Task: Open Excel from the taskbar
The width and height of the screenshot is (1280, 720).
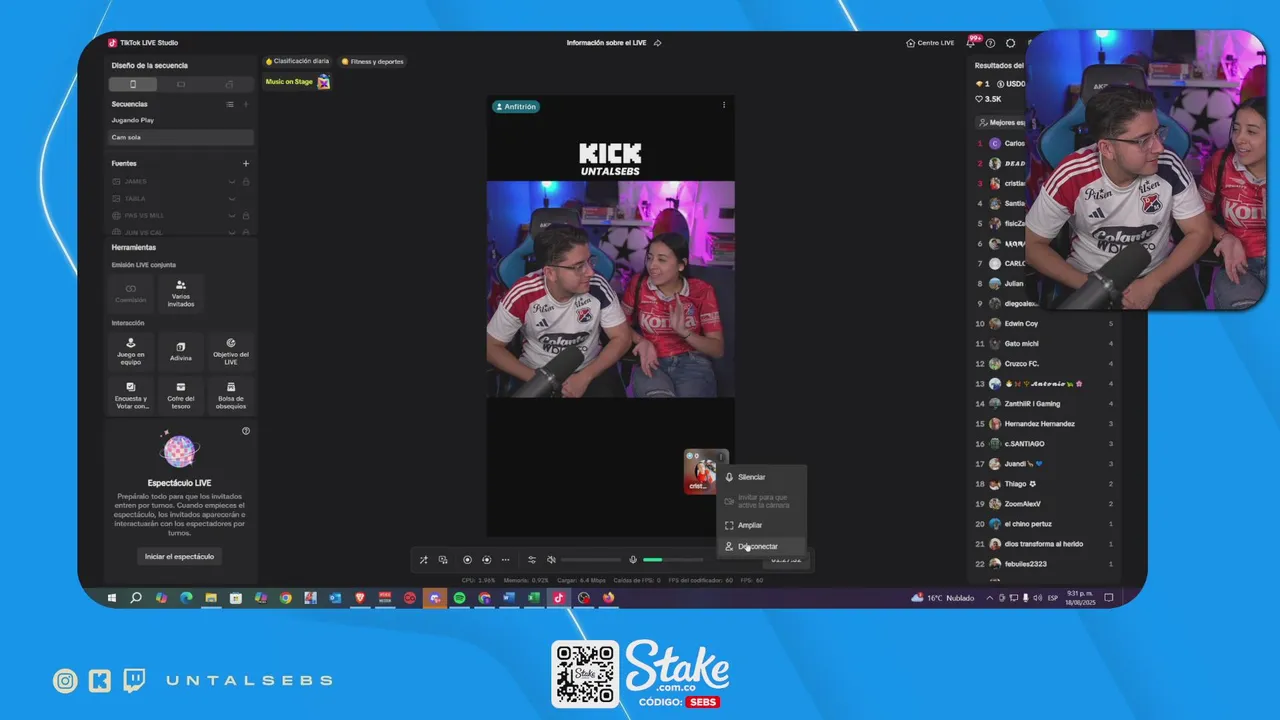Action: (x=534, y=598)
